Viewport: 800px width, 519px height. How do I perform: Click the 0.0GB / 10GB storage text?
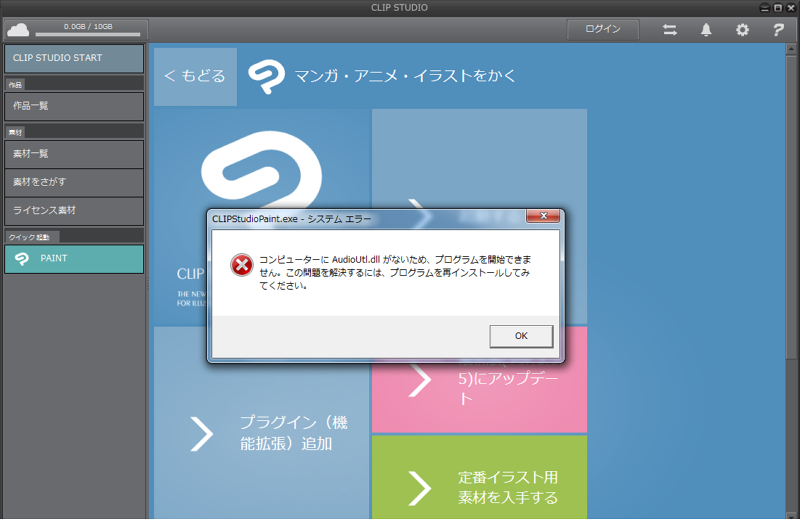(x=88, y=27)
